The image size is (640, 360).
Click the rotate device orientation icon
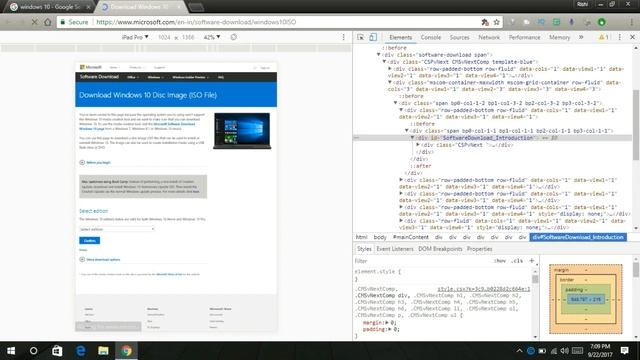pos(233,37)
